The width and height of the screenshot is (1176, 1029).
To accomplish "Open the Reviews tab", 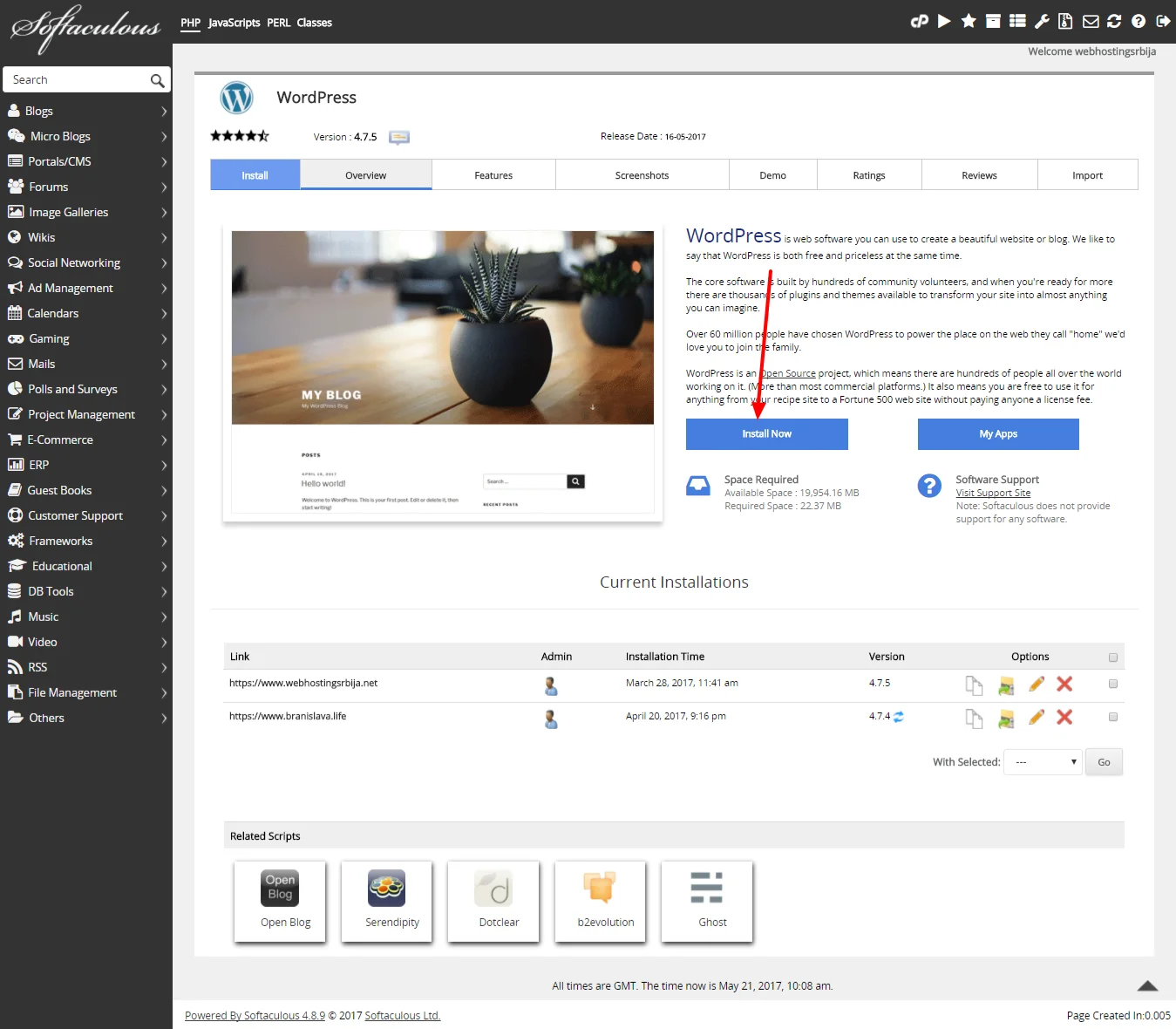I will [979, 175].
